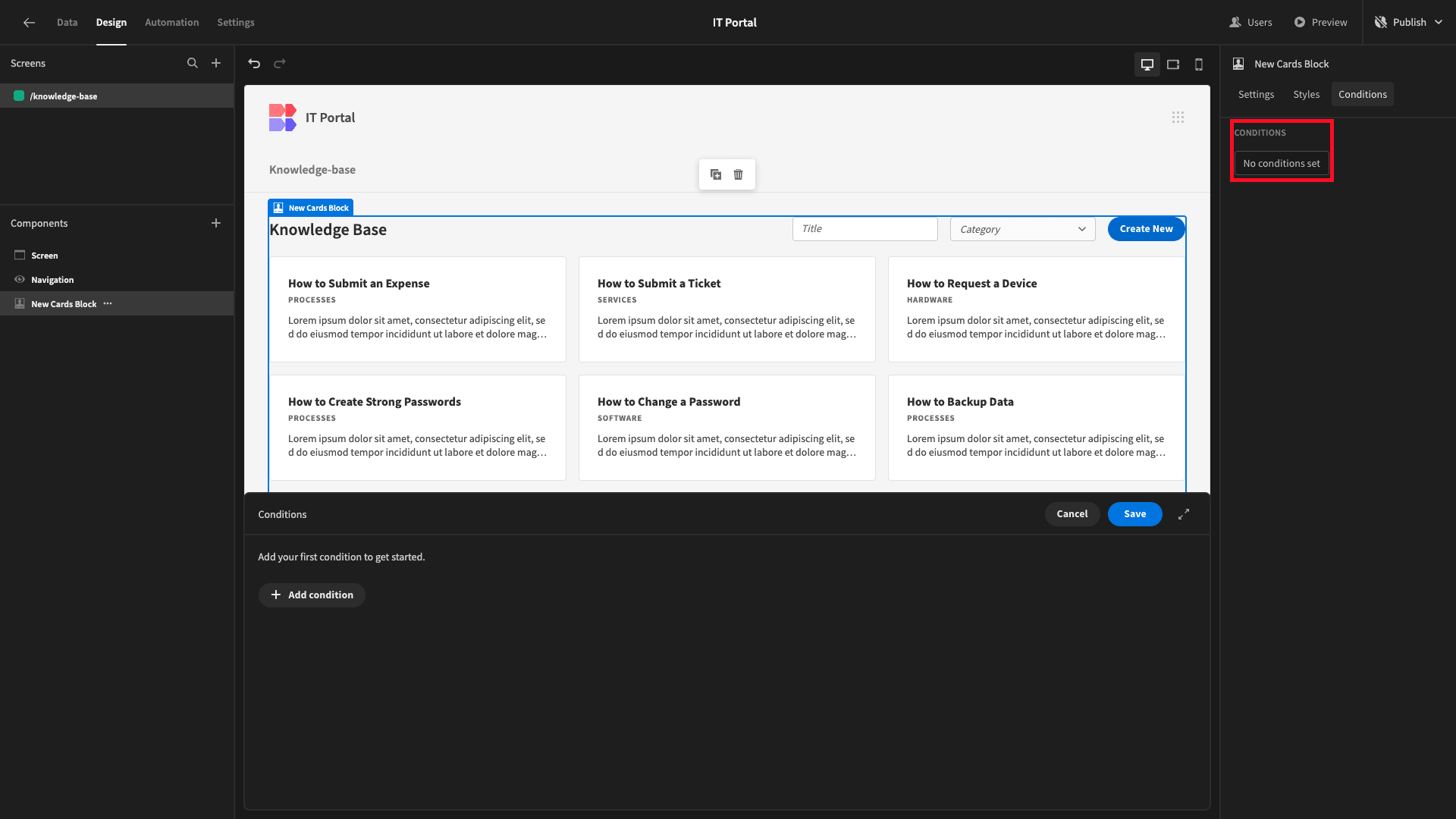Image resolution: width=1456 pixels, height=819 pixels.
Task: Click the duplicate block icon
Action: (x=716, y=174)
